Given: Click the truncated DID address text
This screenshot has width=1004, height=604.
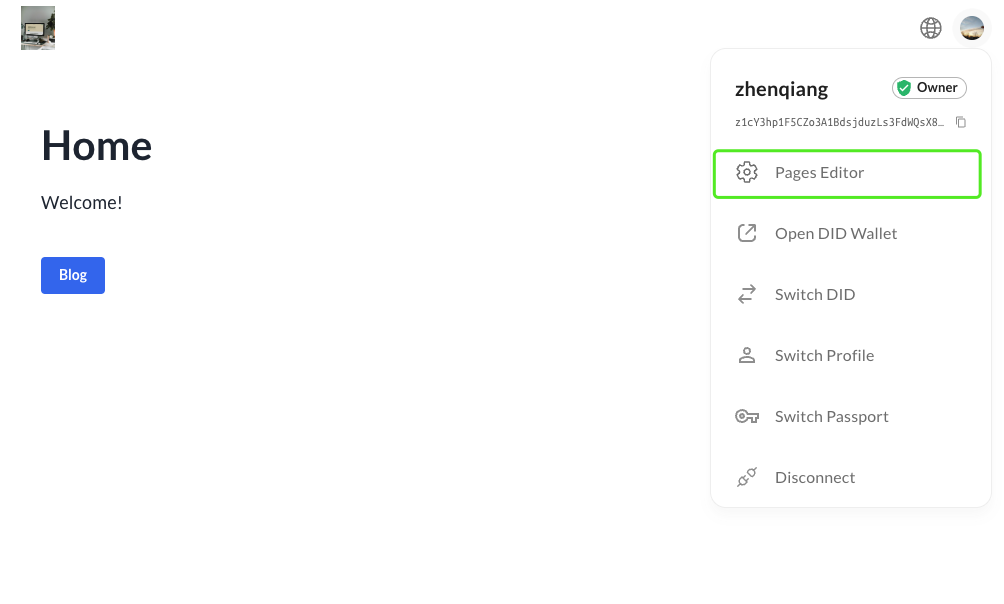Looking at the screenshot, I should point(839,122).
